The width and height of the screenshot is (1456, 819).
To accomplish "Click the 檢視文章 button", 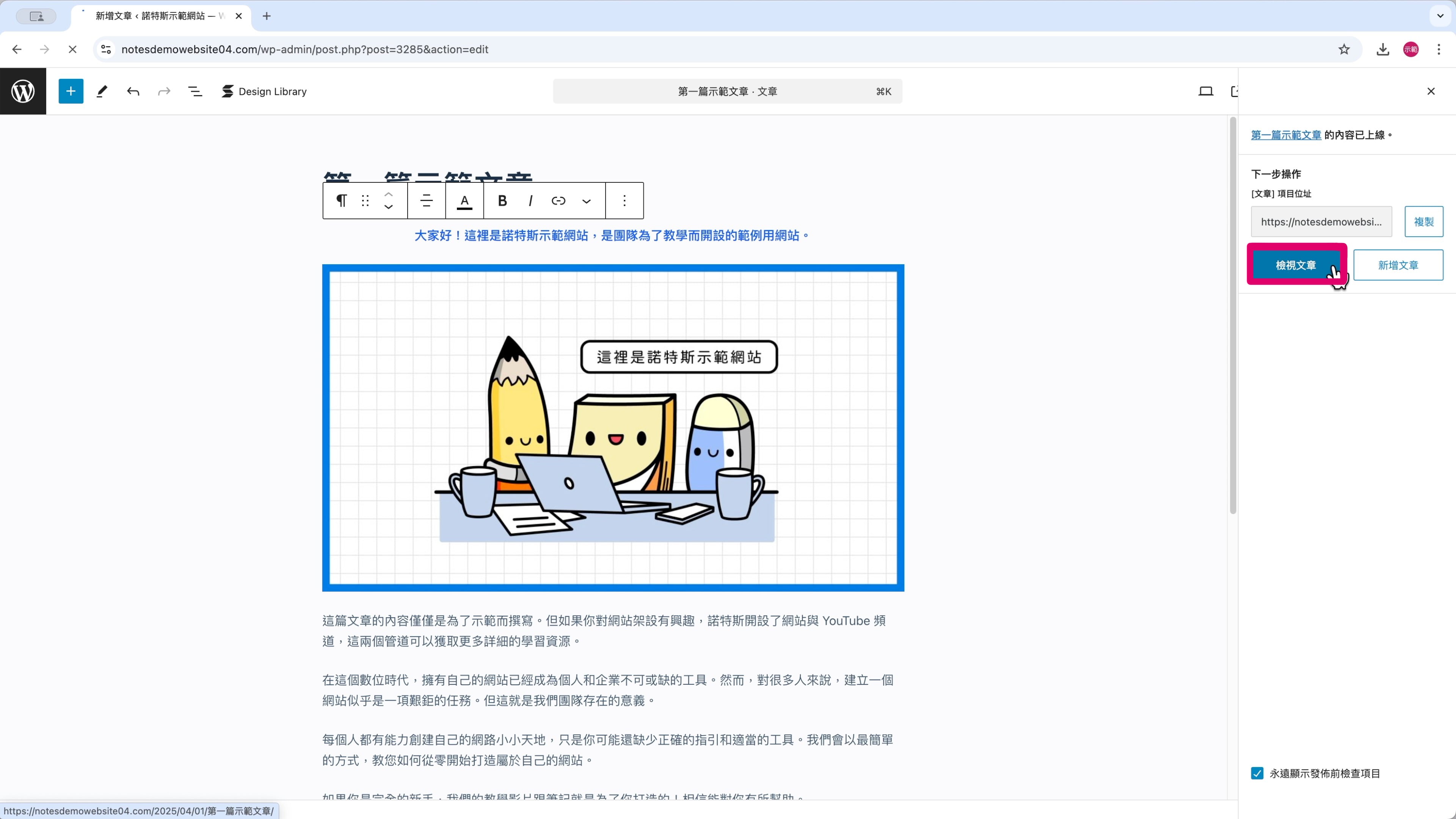I will click(x=1296, y=265).
